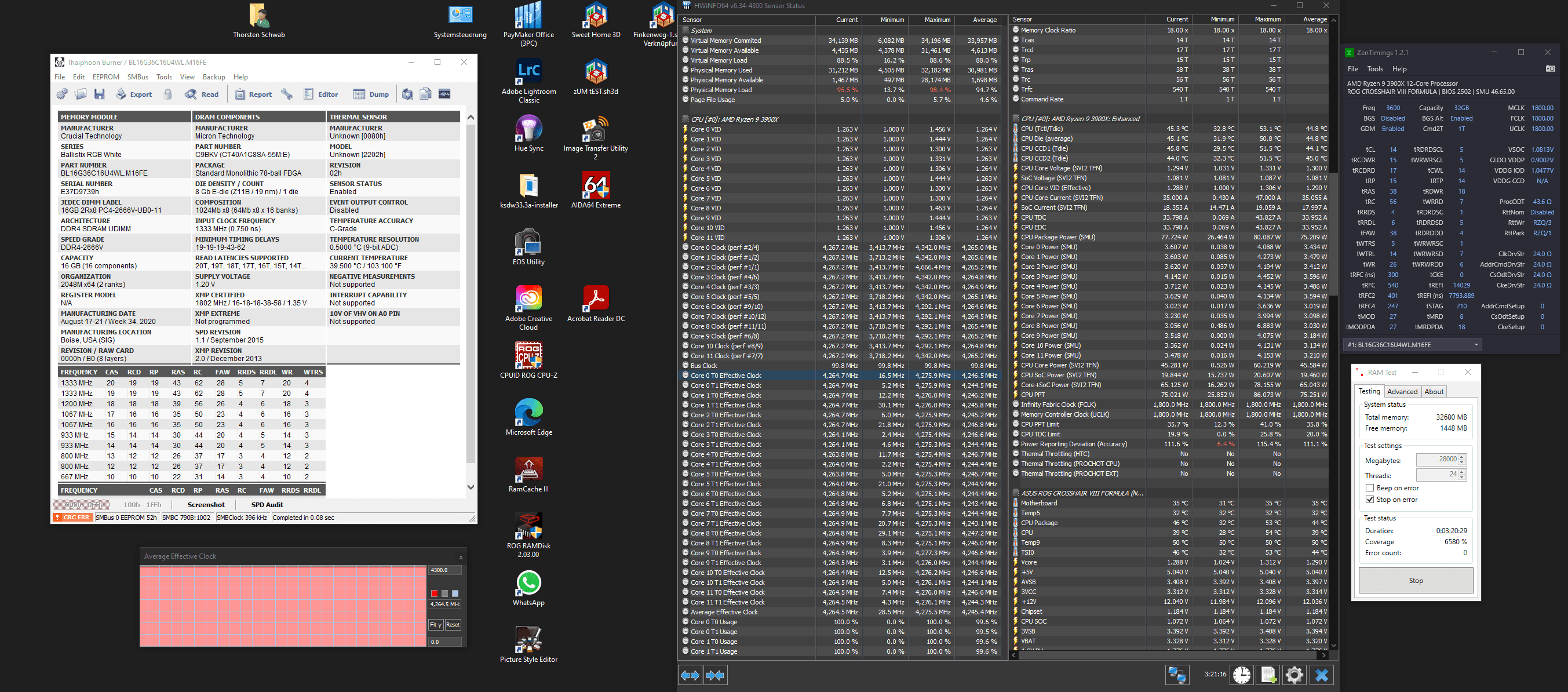Click the Thaiphoon Burner vertical scrollbar up arrow
The height and width of the screenshot is (692, 1568).
(x=470, y=117)
